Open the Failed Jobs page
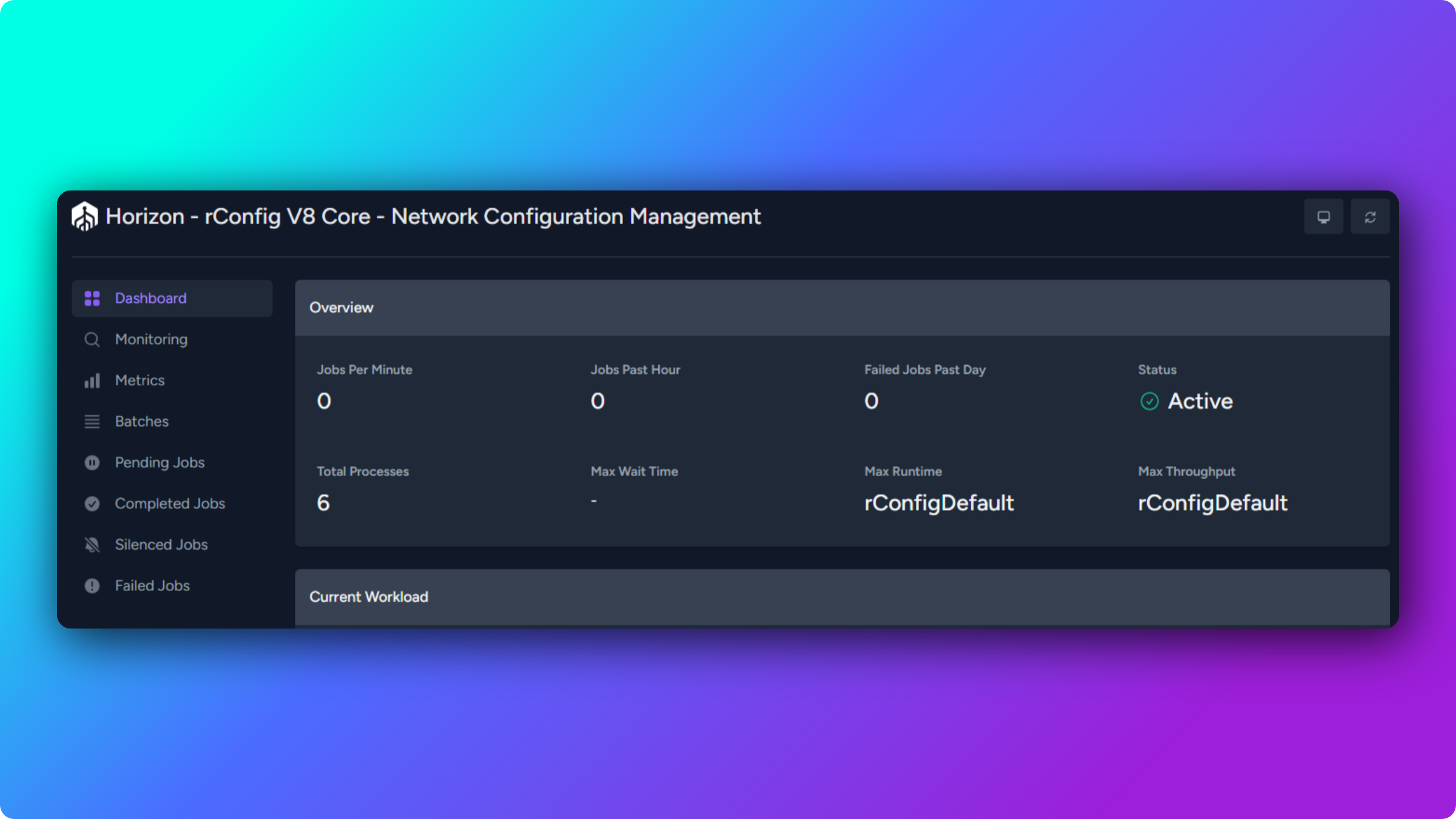Viewport: 1456px width, 819px height. pos(172,585)
